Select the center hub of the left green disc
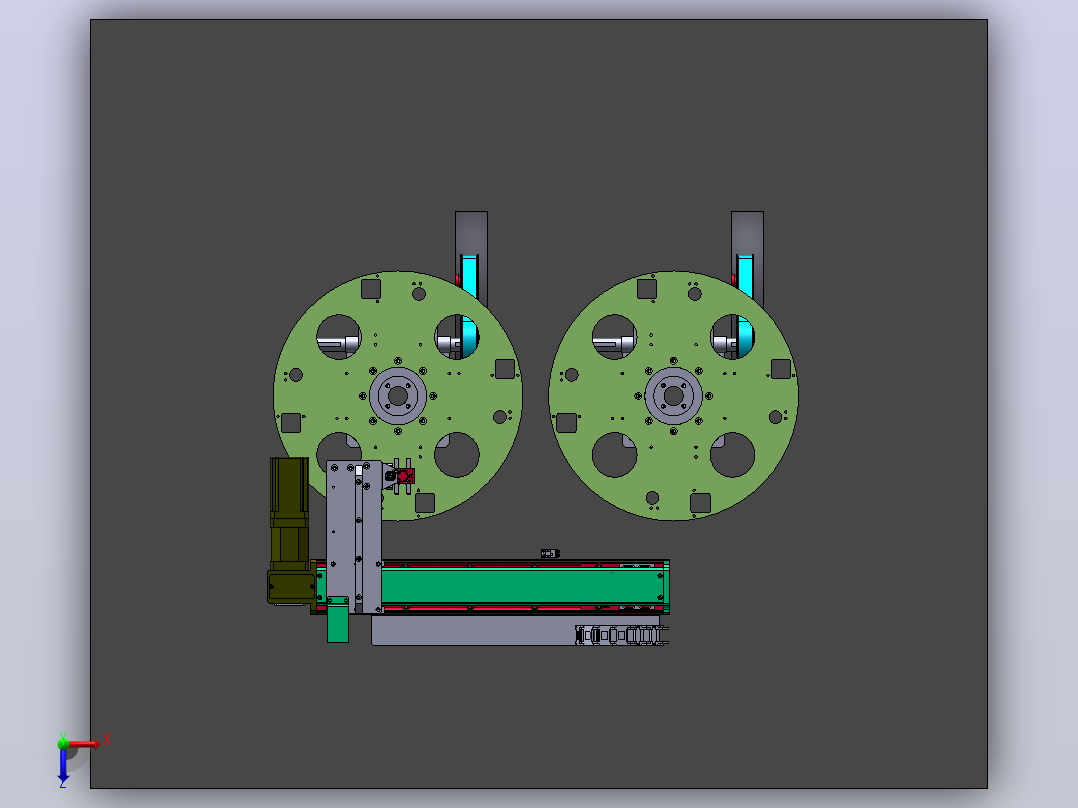This screenshot has height=808, width=1078. (x=398, y=396)
